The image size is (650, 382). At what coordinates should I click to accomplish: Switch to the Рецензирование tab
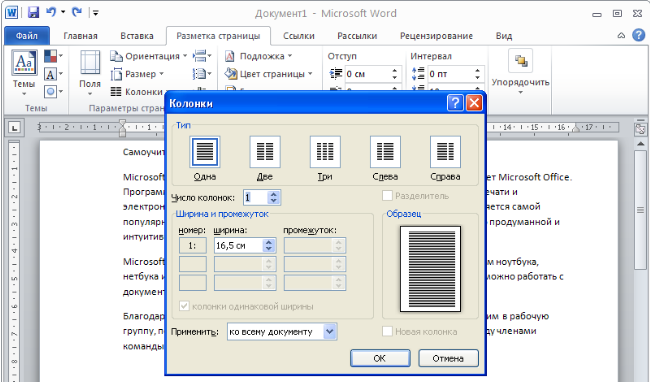(436, 36)
